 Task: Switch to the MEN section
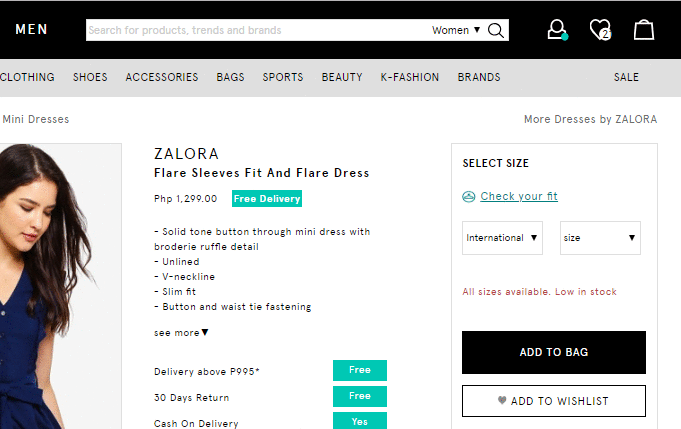[x=31, y=29]
